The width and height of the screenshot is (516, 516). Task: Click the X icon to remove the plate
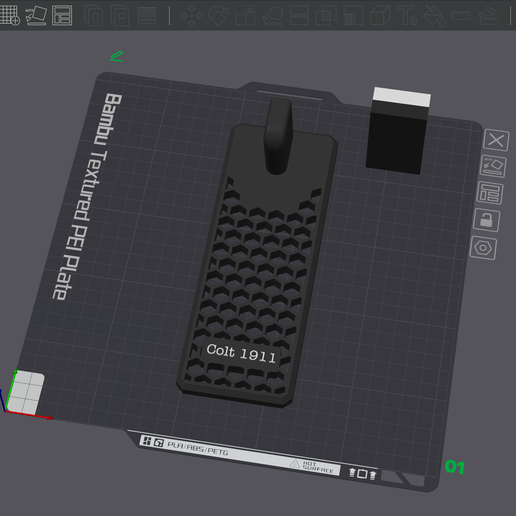496,140
